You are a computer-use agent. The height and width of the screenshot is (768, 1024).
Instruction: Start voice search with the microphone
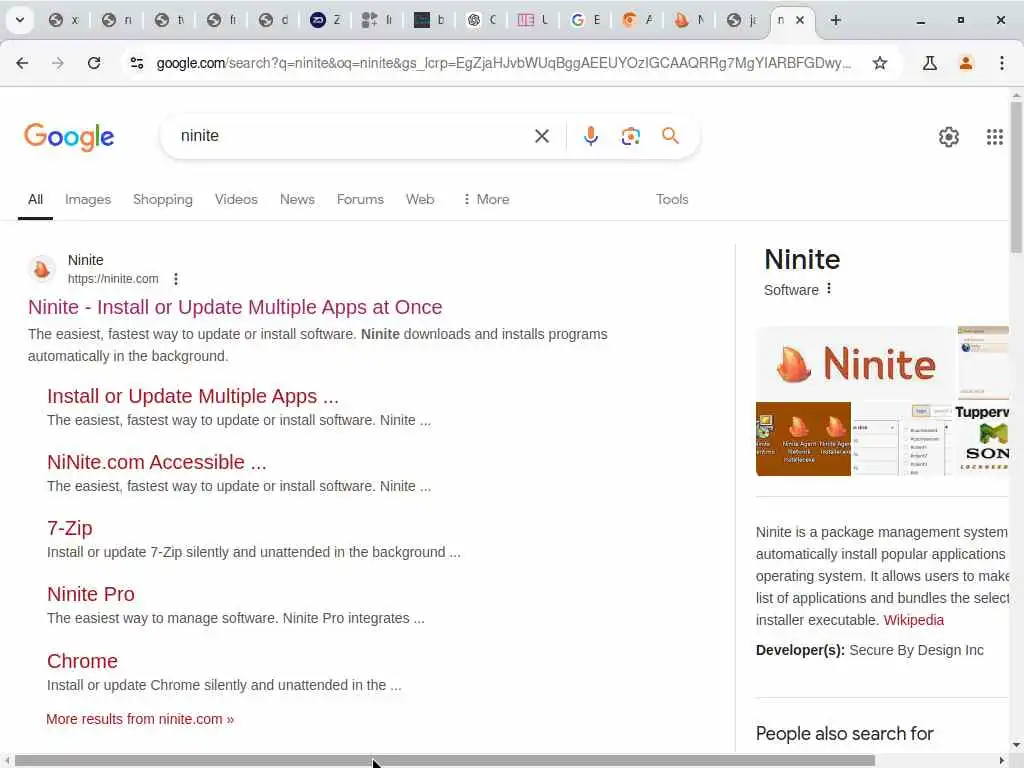coord(590,136)
